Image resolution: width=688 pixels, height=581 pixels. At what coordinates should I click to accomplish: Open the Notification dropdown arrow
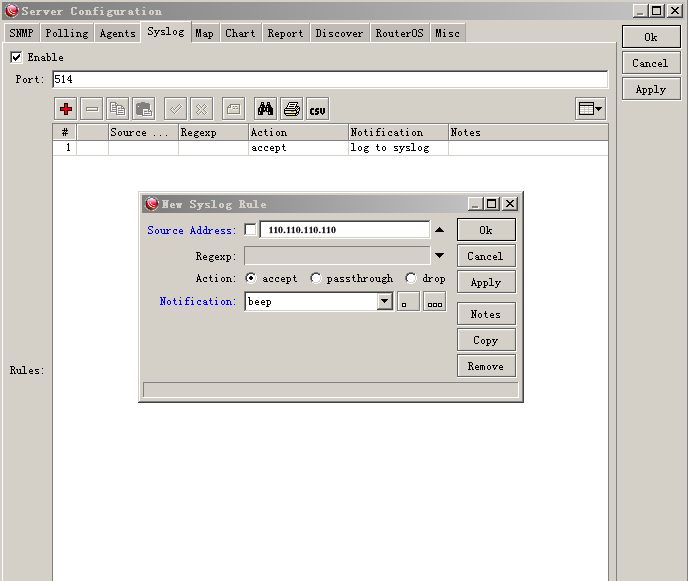tap(384, 301)
